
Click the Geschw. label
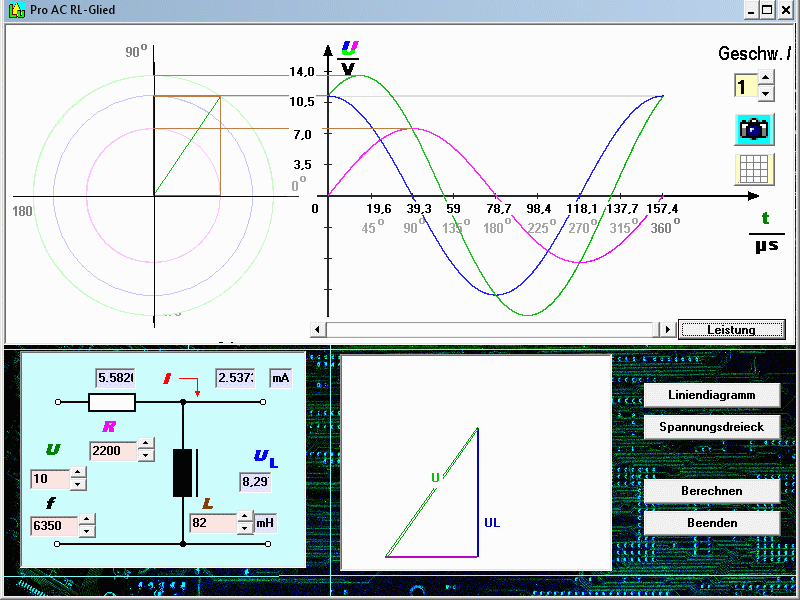coord(754,53)
